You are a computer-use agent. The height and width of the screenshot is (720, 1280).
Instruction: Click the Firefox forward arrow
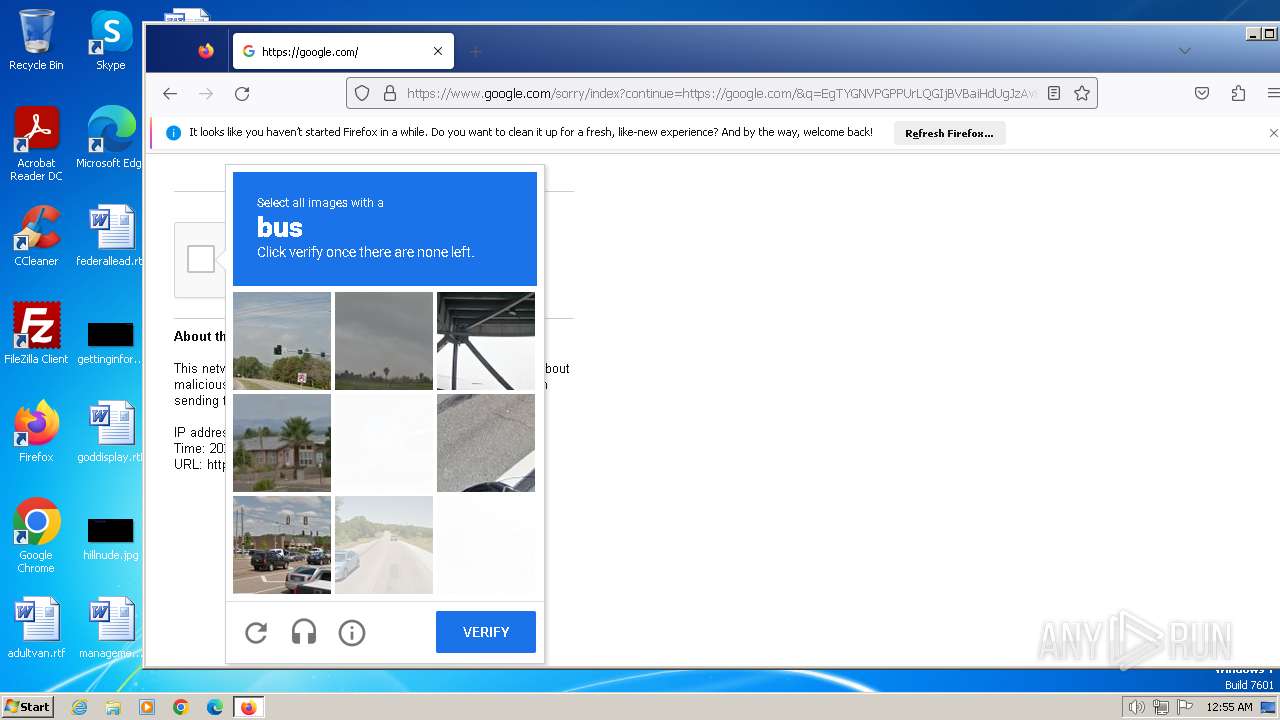(x=206, y=93)
